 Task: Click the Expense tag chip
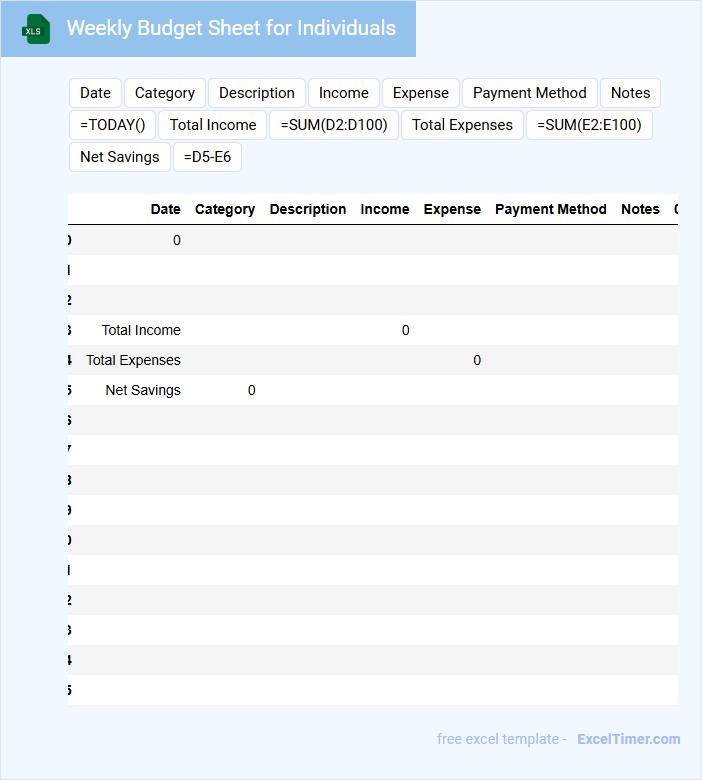[421, 93]
